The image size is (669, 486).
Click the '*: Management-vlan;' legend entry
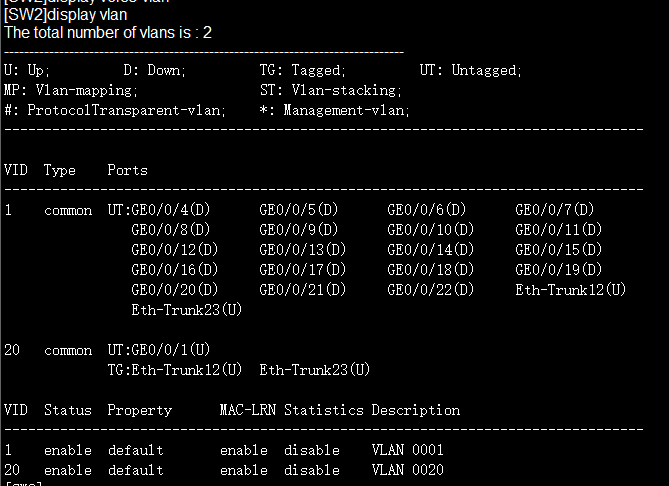[x=334, y=110]
